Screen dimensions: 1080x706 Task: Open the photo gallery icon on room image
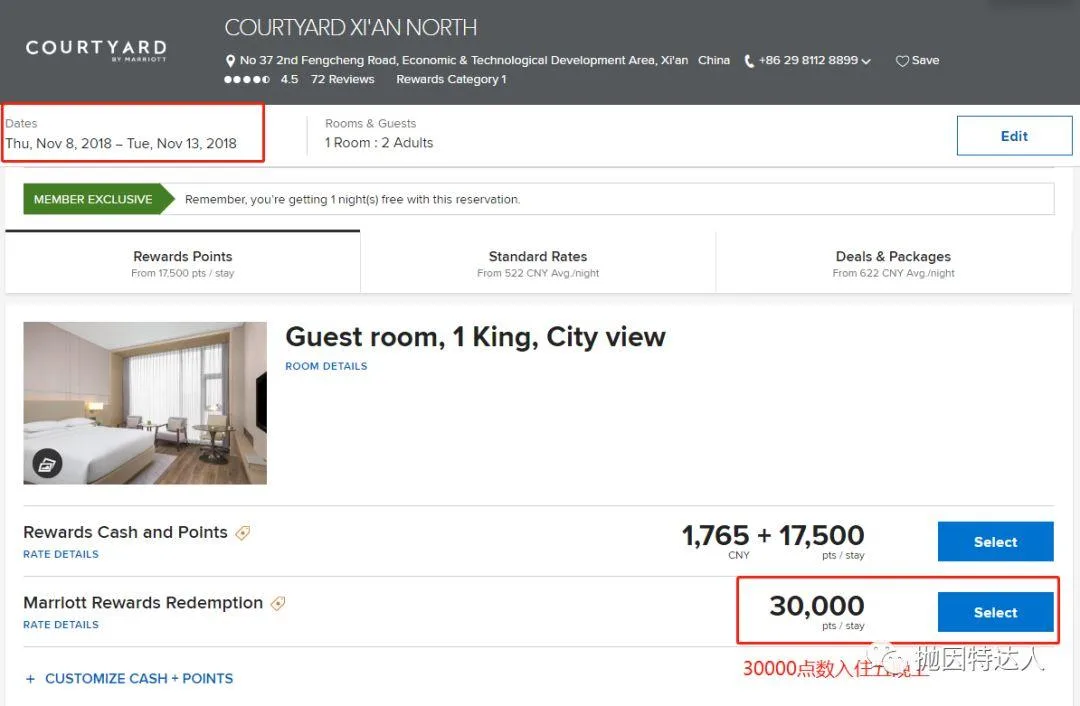point(48,463)
